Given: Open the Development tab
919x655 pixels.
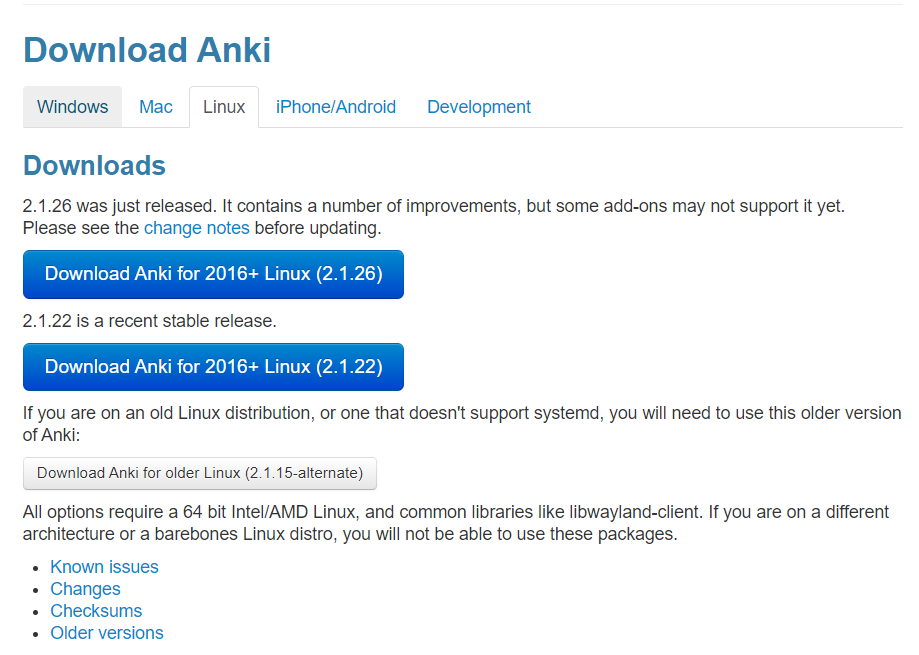Looking at the screenshot, I should click(479, 107).
